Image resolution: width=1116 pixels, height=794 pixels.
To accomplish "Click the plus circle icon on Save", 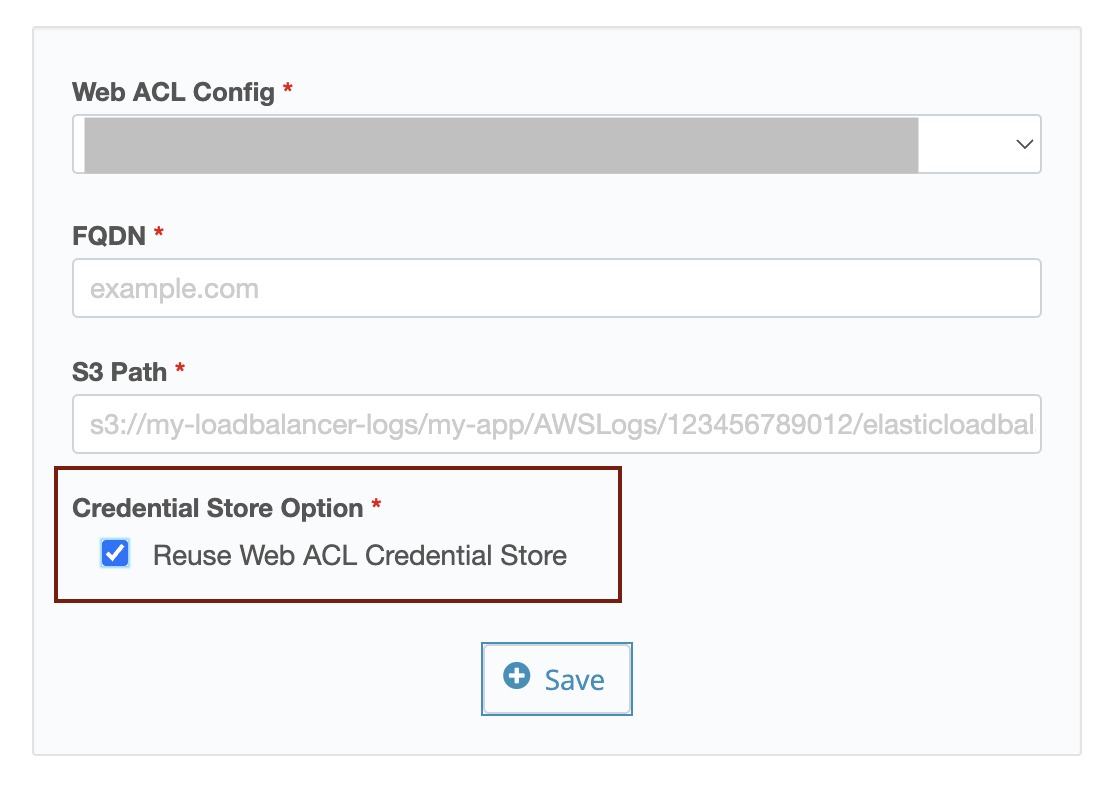I will point(517,676).
